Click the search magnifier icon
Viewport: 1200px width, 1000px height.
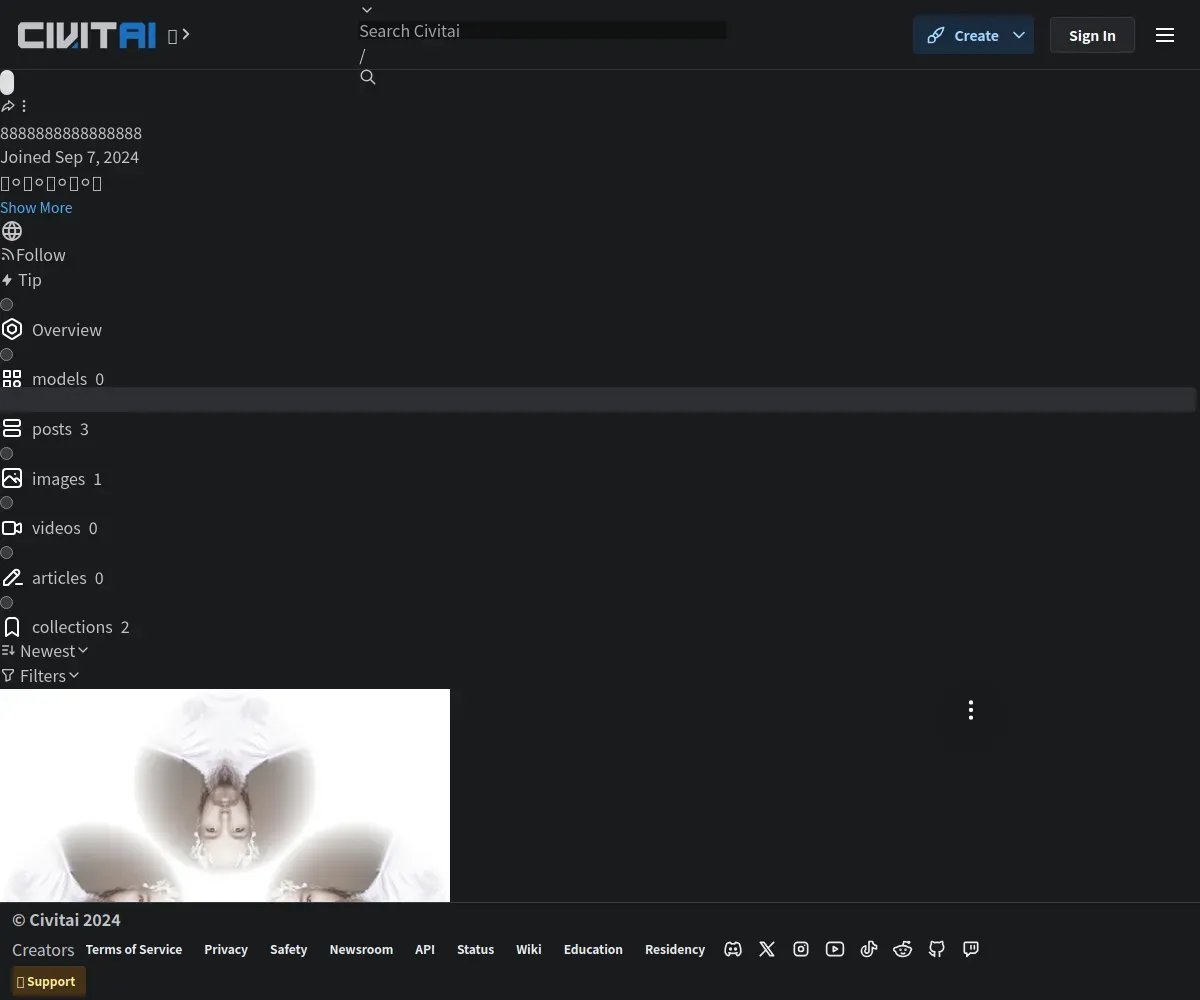368,78
